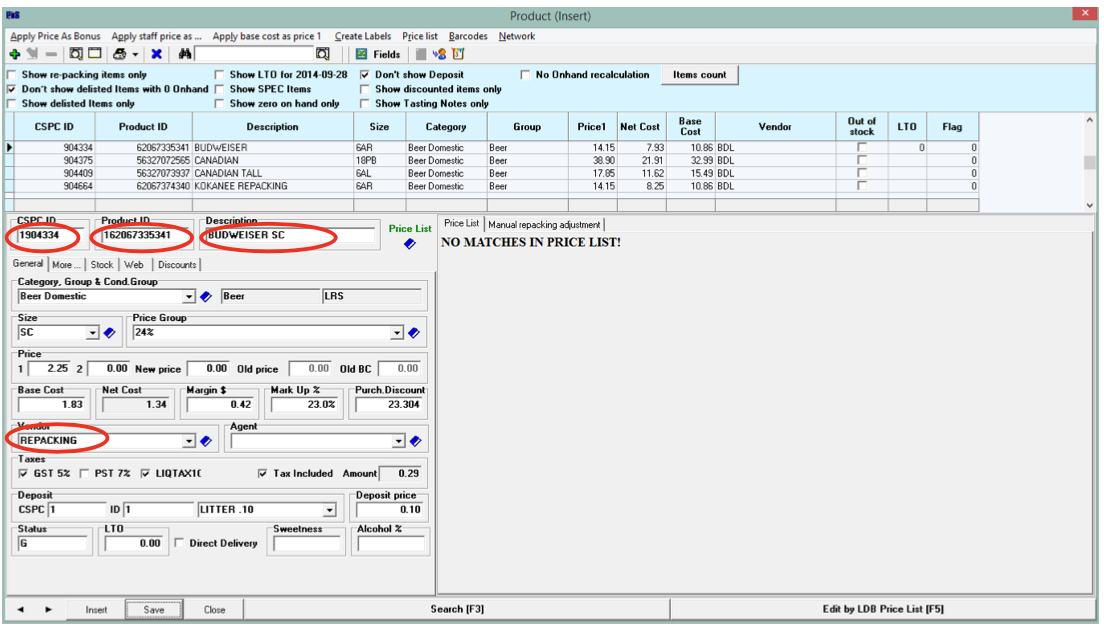Click blue lookup icon beside Agent dropdown
Image resolution: width=1104 pixels, height=628 pixels.
pos(415,441)
